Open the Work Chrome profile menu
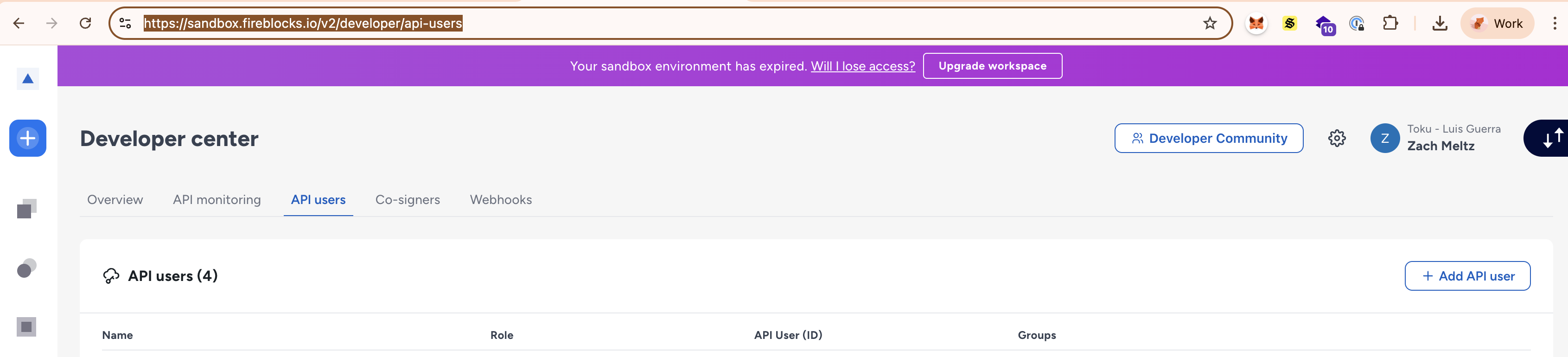The image size is (1568, 357). click(x=1497, y=23)
